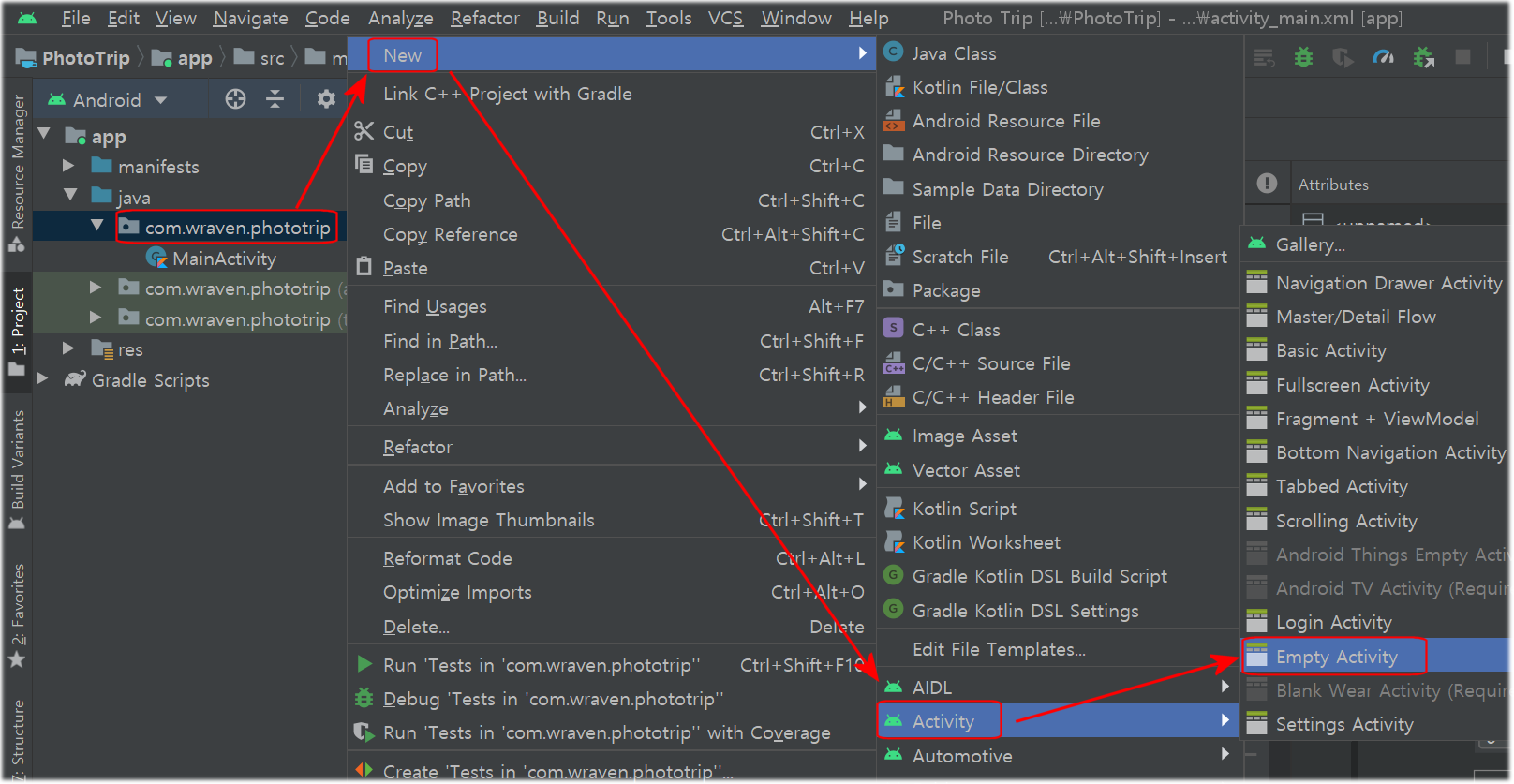Open the Android view dropdown
The image size is (1514, 784).
click(x=108, y=99)
